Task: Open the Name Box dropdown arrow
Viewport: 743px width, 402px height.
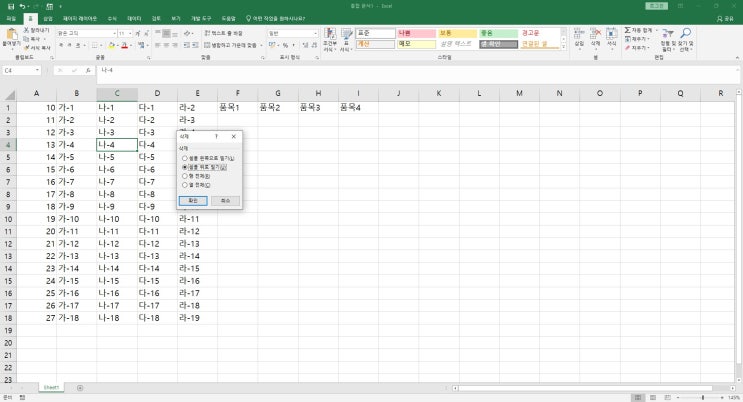Action: click(x=37, y=71)
